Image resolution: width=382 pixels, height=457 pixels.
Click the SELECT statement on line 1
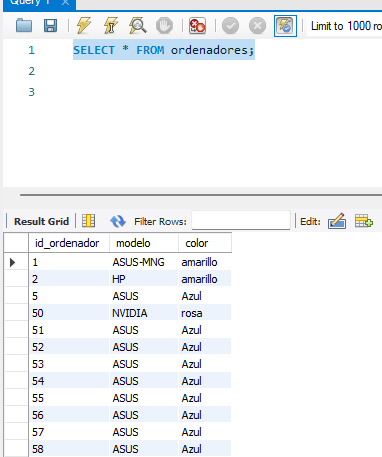coord(164,50)
